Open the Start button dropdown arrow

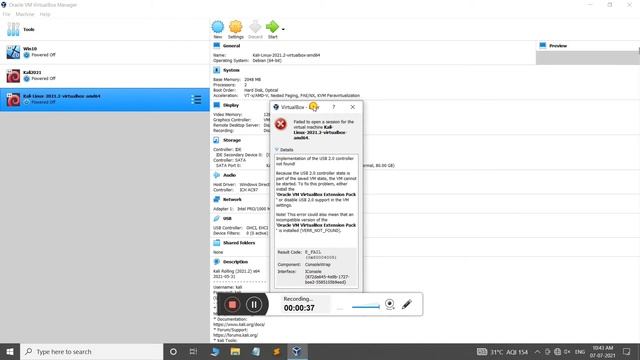click(x=283, y=29)
